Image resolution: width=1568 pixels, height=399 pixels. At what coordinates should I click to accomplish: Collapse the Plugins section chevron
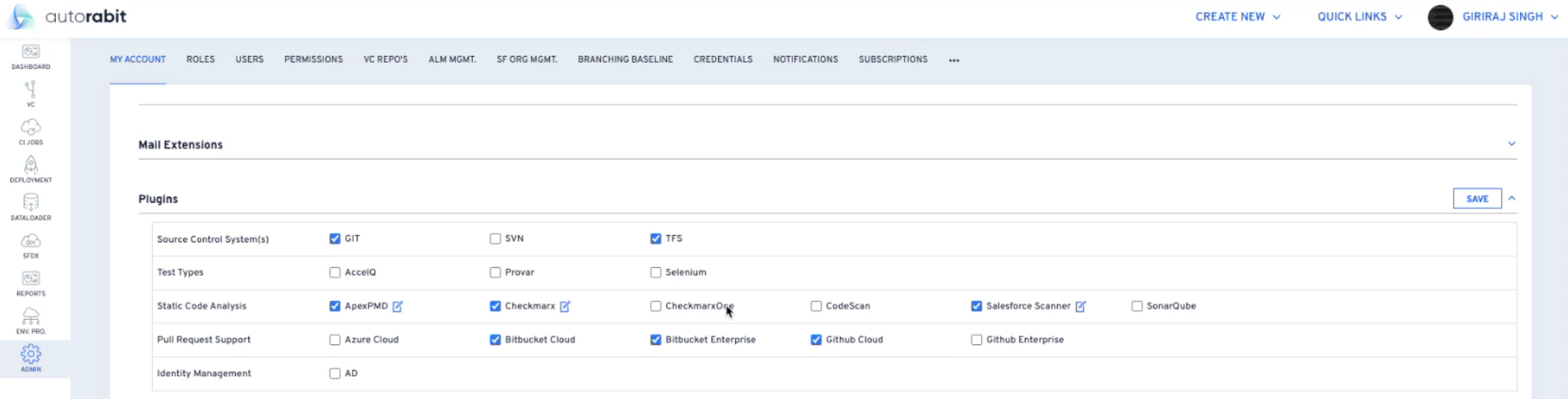pyautogui.click(x=1512, y=198)
